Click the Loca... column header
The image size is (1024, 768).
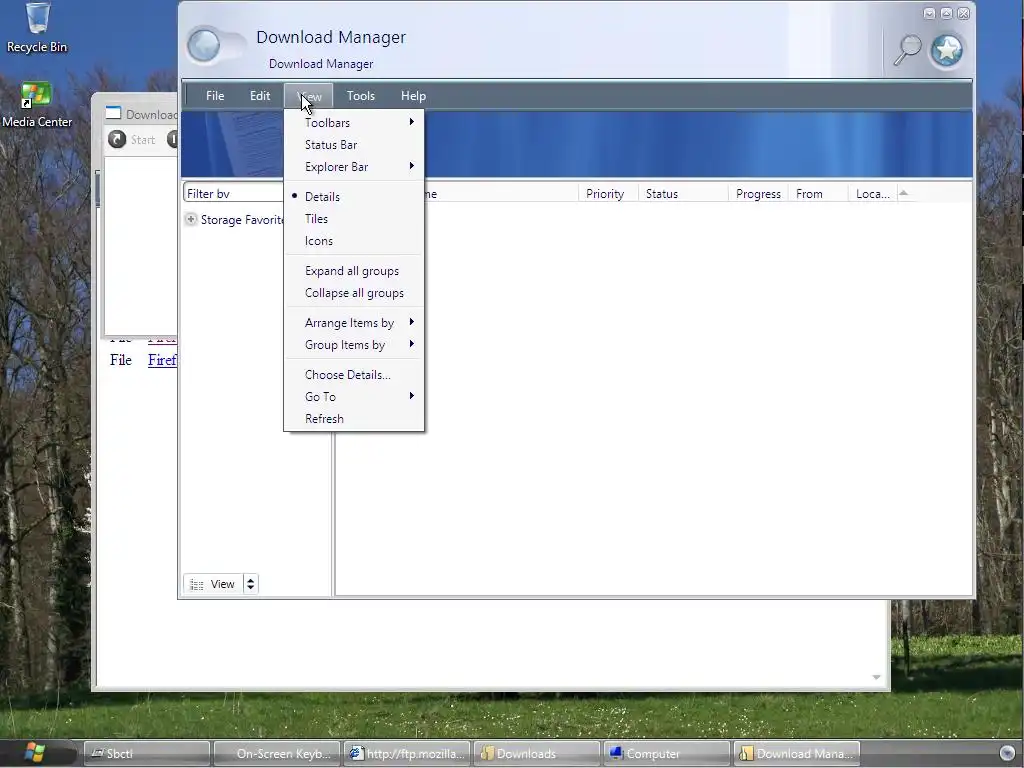[x=872, y=194]
